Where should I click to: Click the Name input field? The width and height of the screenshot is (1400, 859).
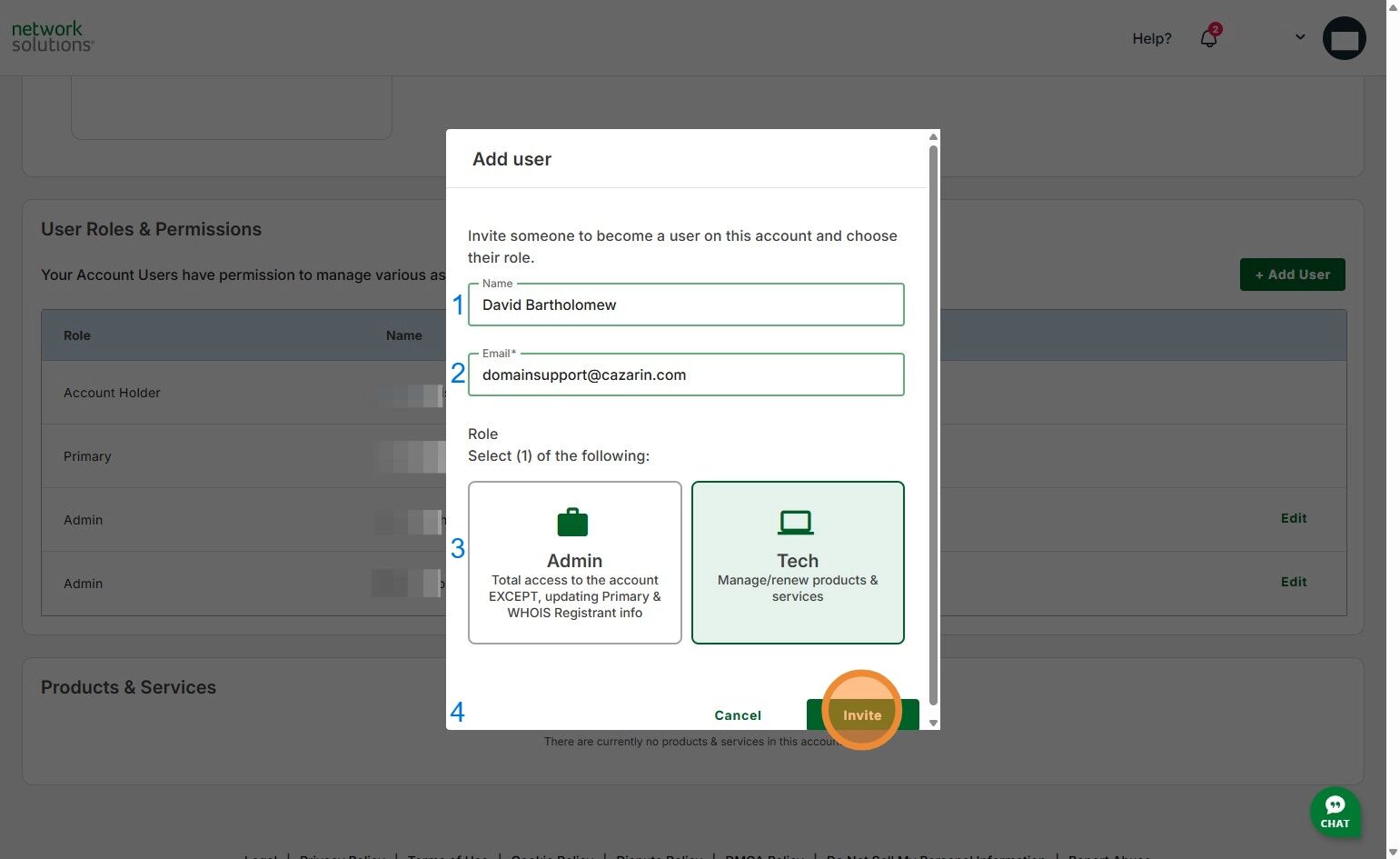click(x=686, y=305)
